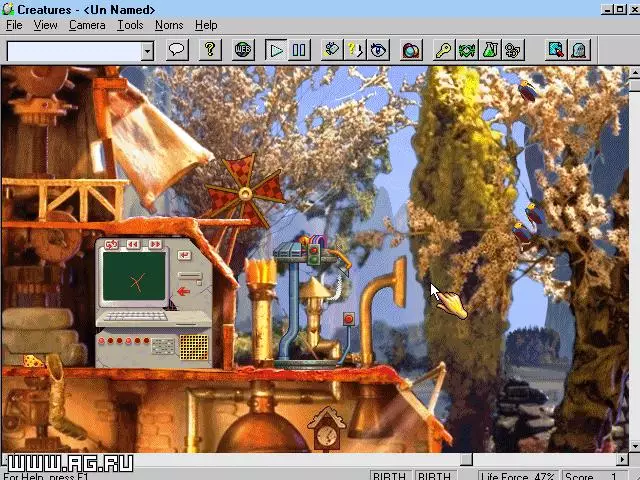
Task: Open the WEB globe toolbar icon
Action: pos(243,50)
